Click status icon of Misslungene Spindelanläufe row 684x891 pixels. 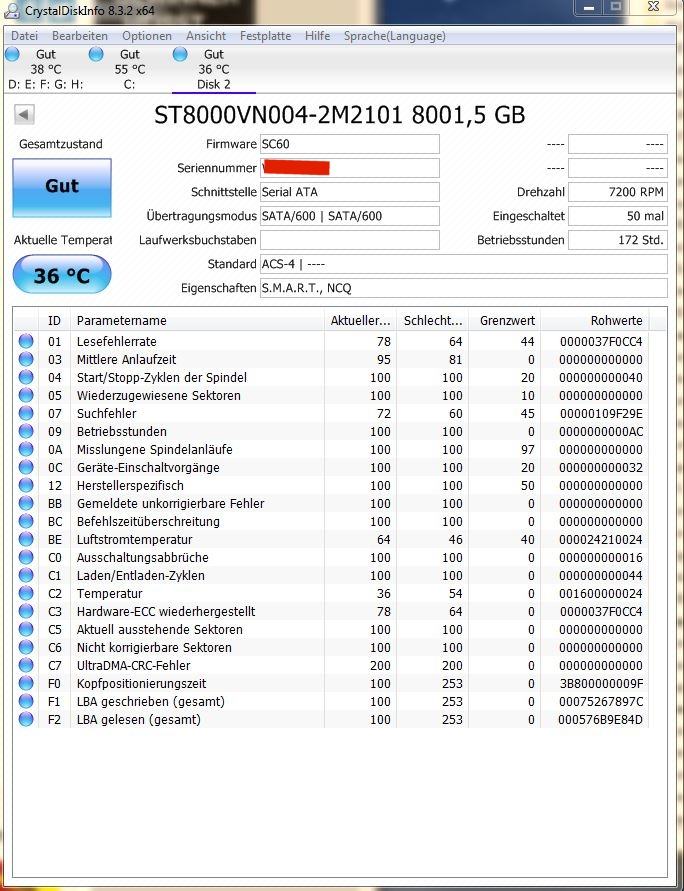pos(26,449)
